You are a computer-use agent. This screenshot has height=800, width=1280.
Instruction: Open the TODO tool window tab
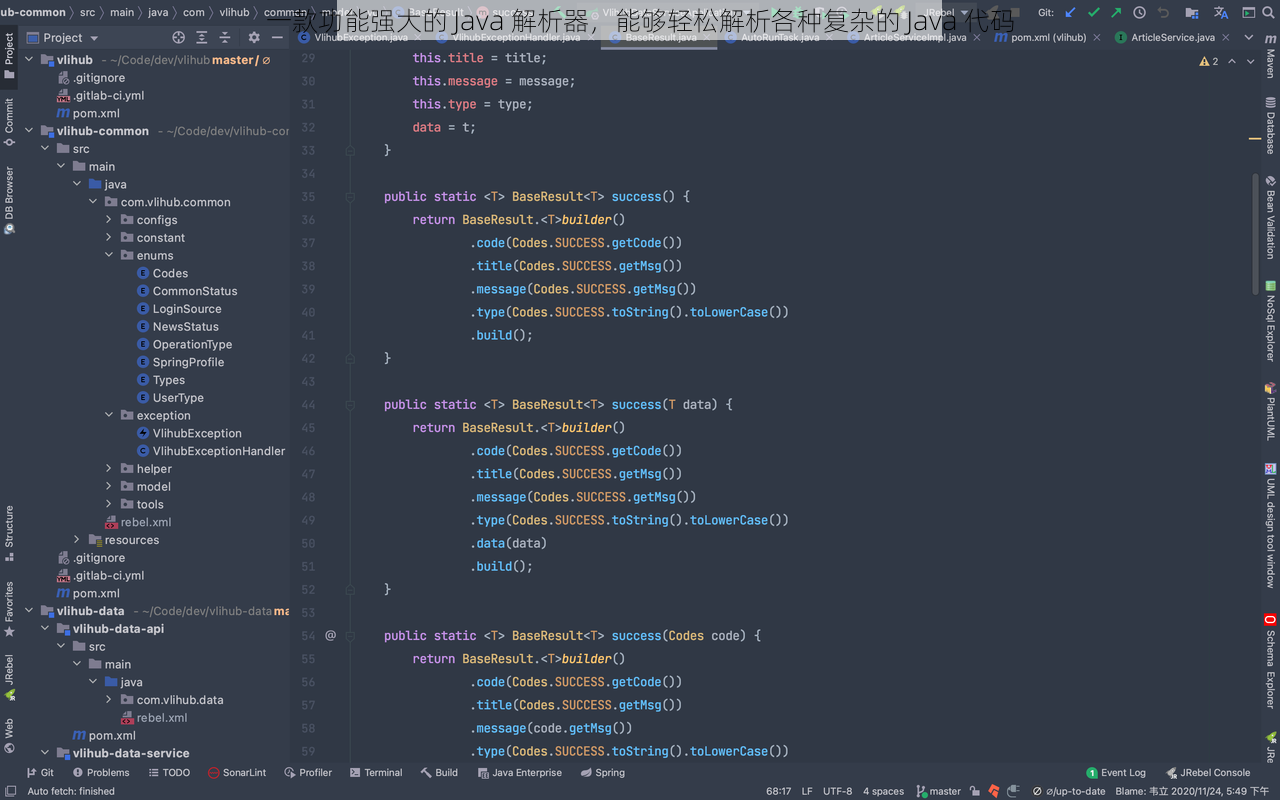(168, 773)
